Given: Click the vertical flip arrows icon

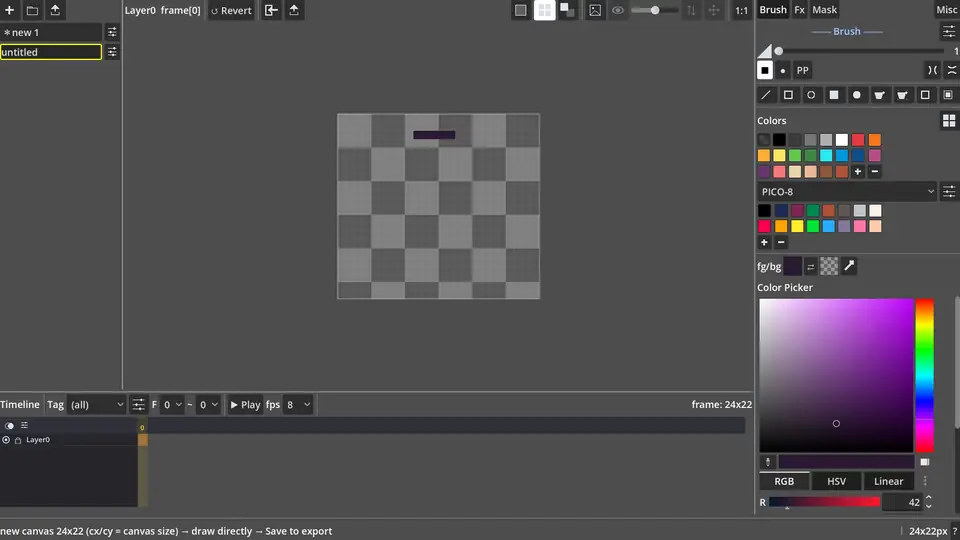Looking at the screenshot, I should (x=691, y=10).
